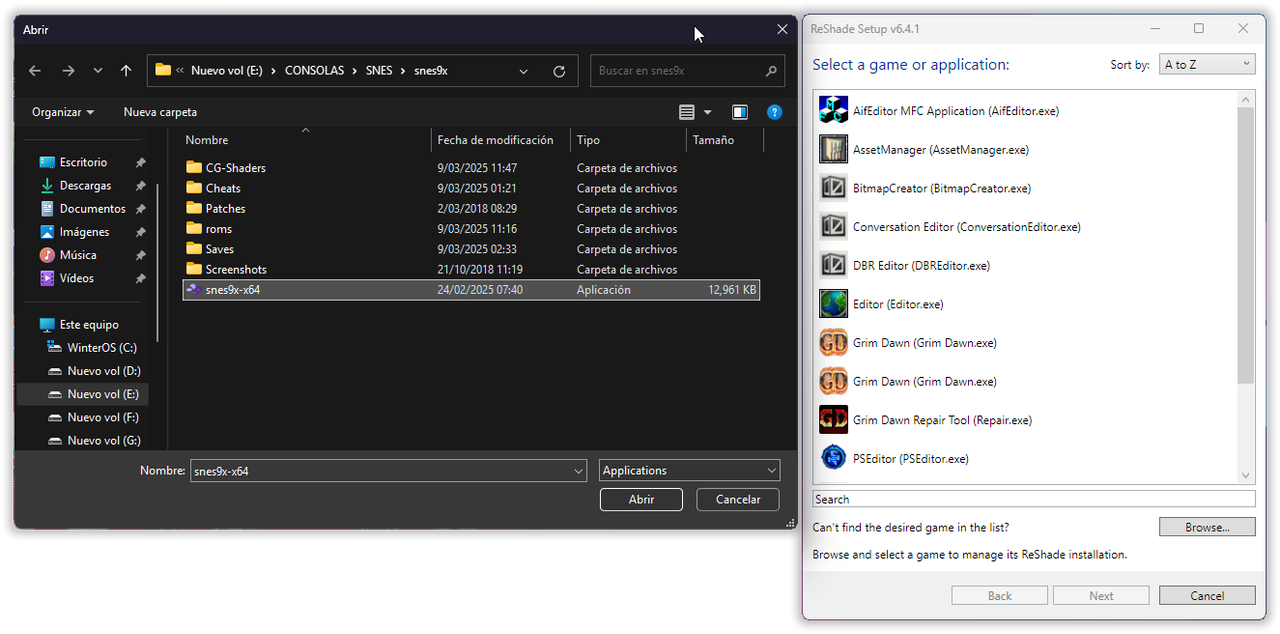Select Editor (Editor.exe) globe icon

833,304
